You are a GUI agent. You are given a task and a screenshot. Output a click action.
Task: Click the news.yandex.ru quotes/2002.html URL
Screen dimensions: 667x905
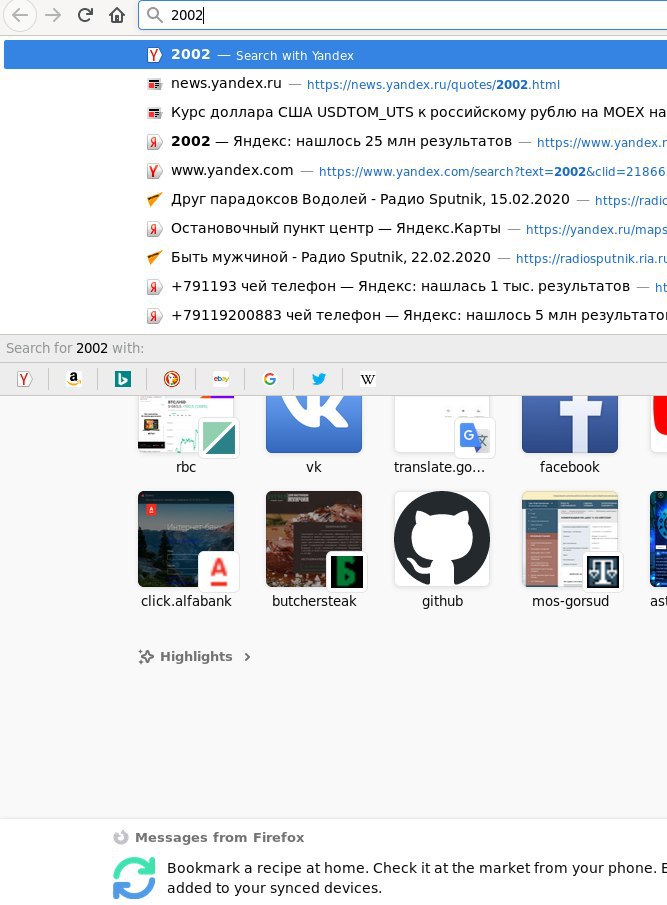[x=433, y=85]
